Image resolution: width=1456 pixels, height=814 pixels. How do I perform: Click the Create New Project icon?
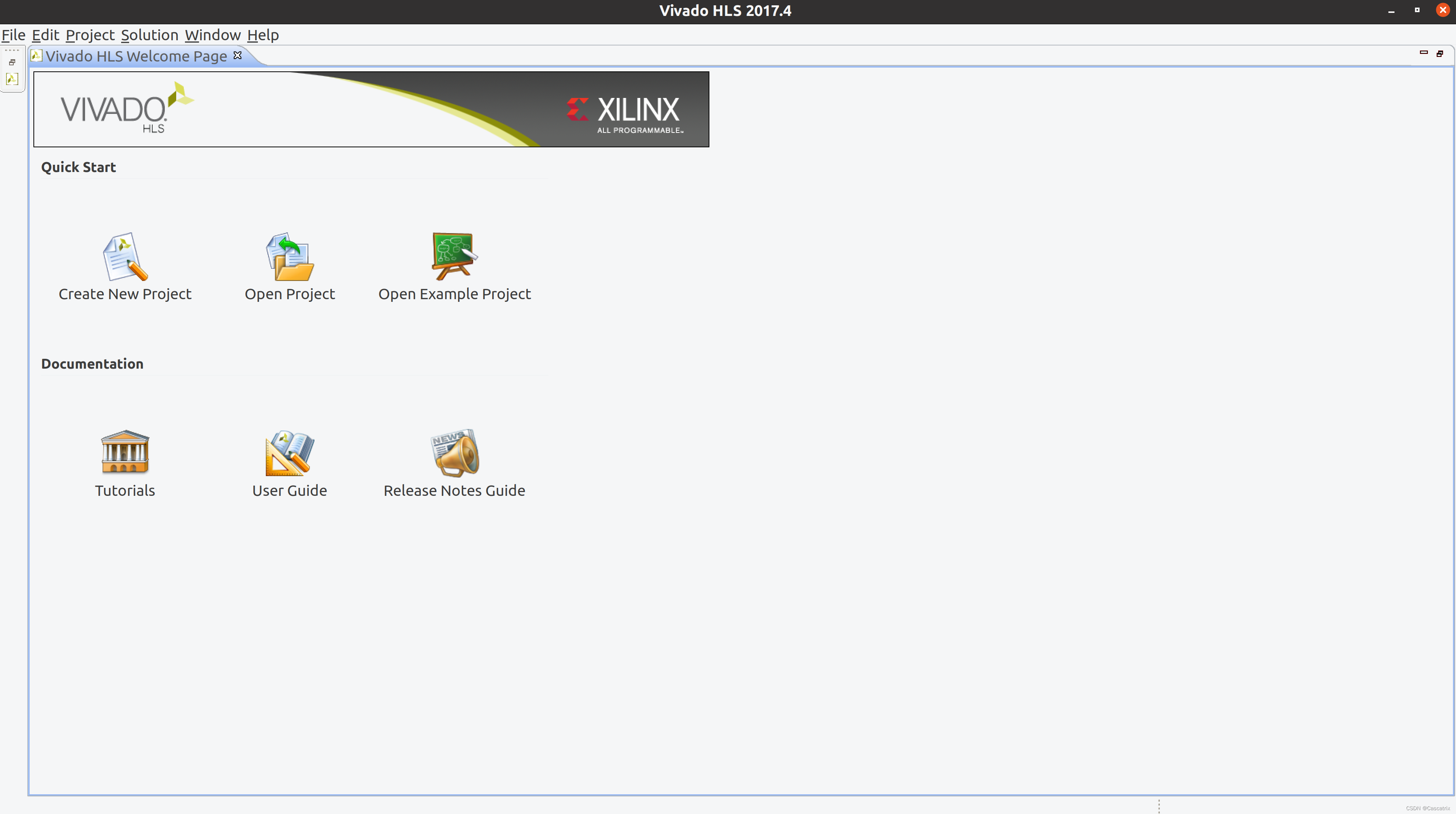point(124,255)
